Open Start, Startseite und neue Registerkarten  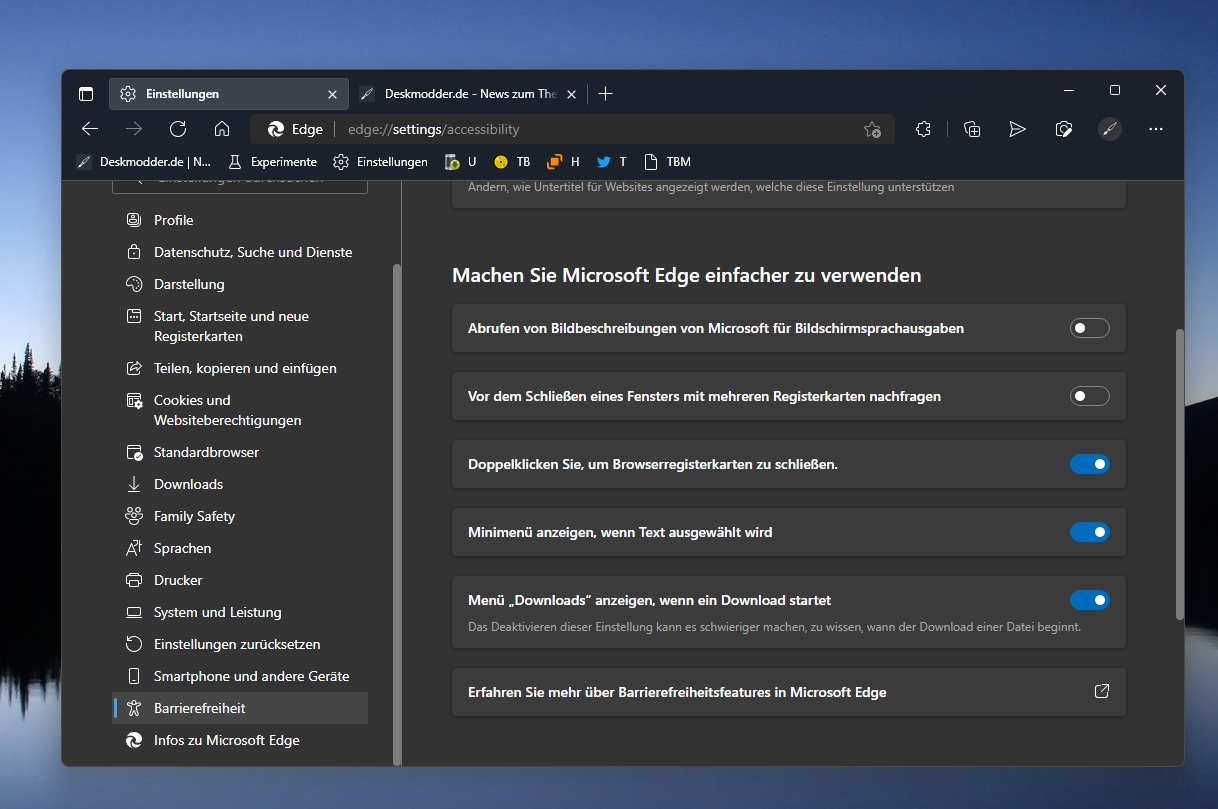[x=240, y=326]
